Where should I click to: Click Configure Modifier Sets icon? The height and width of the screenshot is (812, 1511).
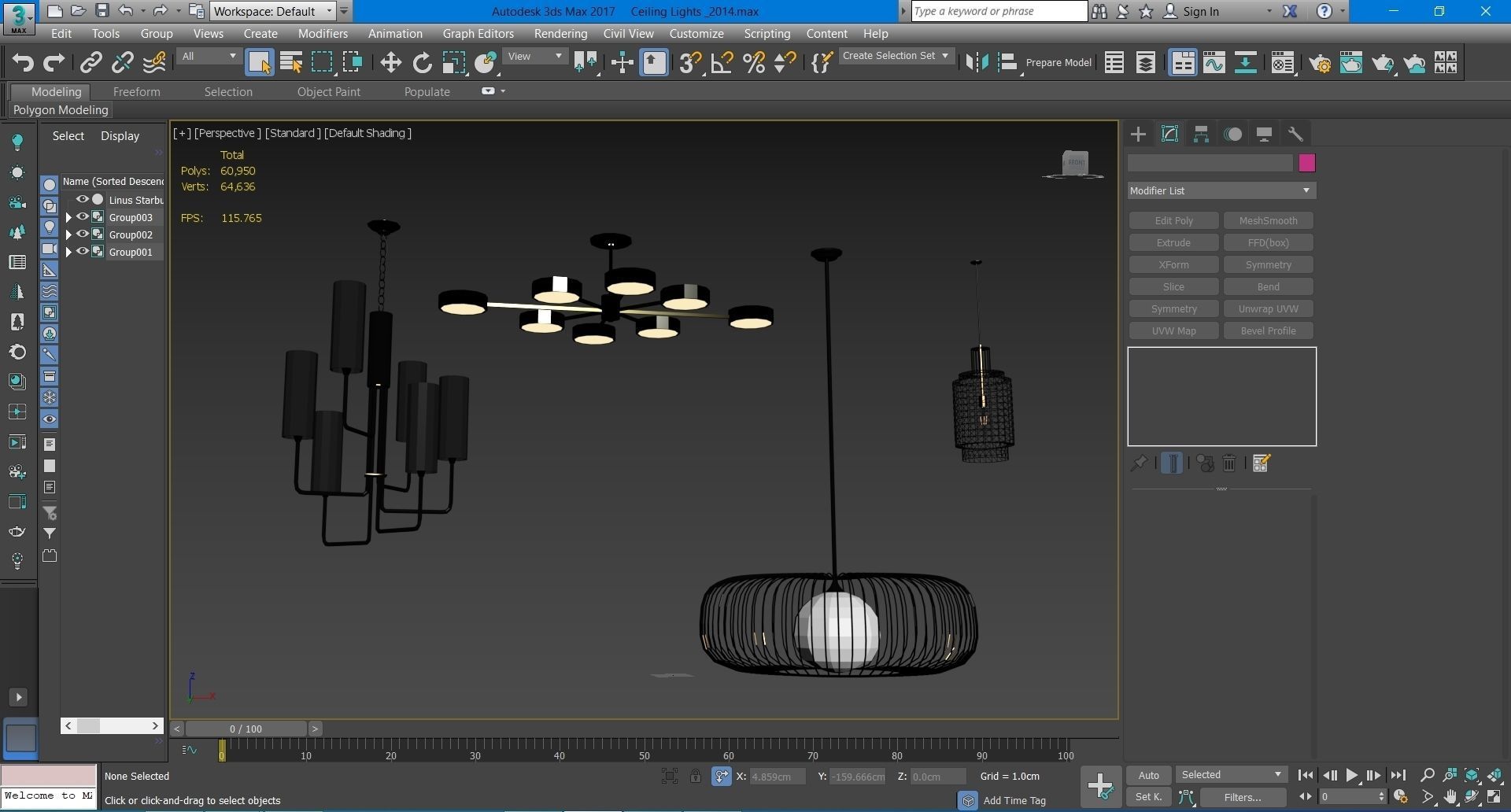(1262, 463)
